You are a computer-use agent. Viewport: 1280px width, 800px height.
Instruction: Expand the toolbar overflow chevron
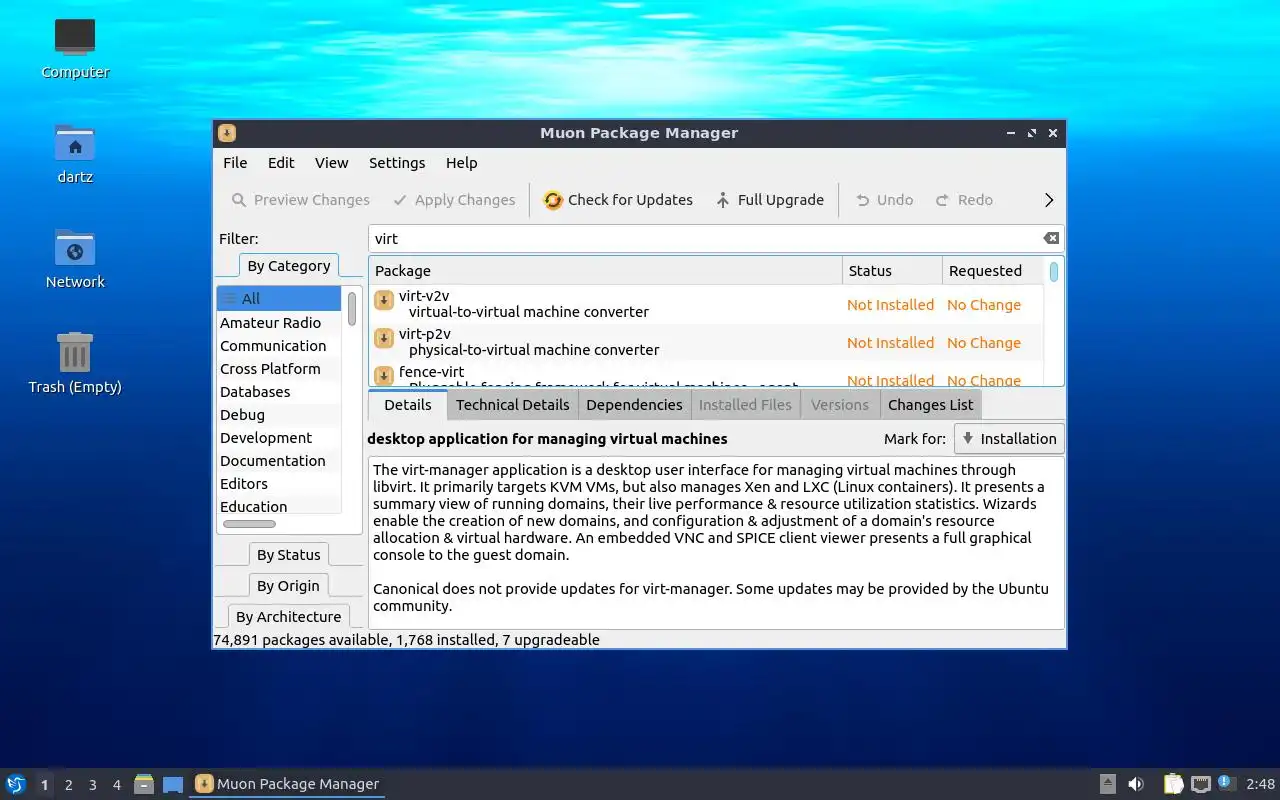tap(1049, 200)
